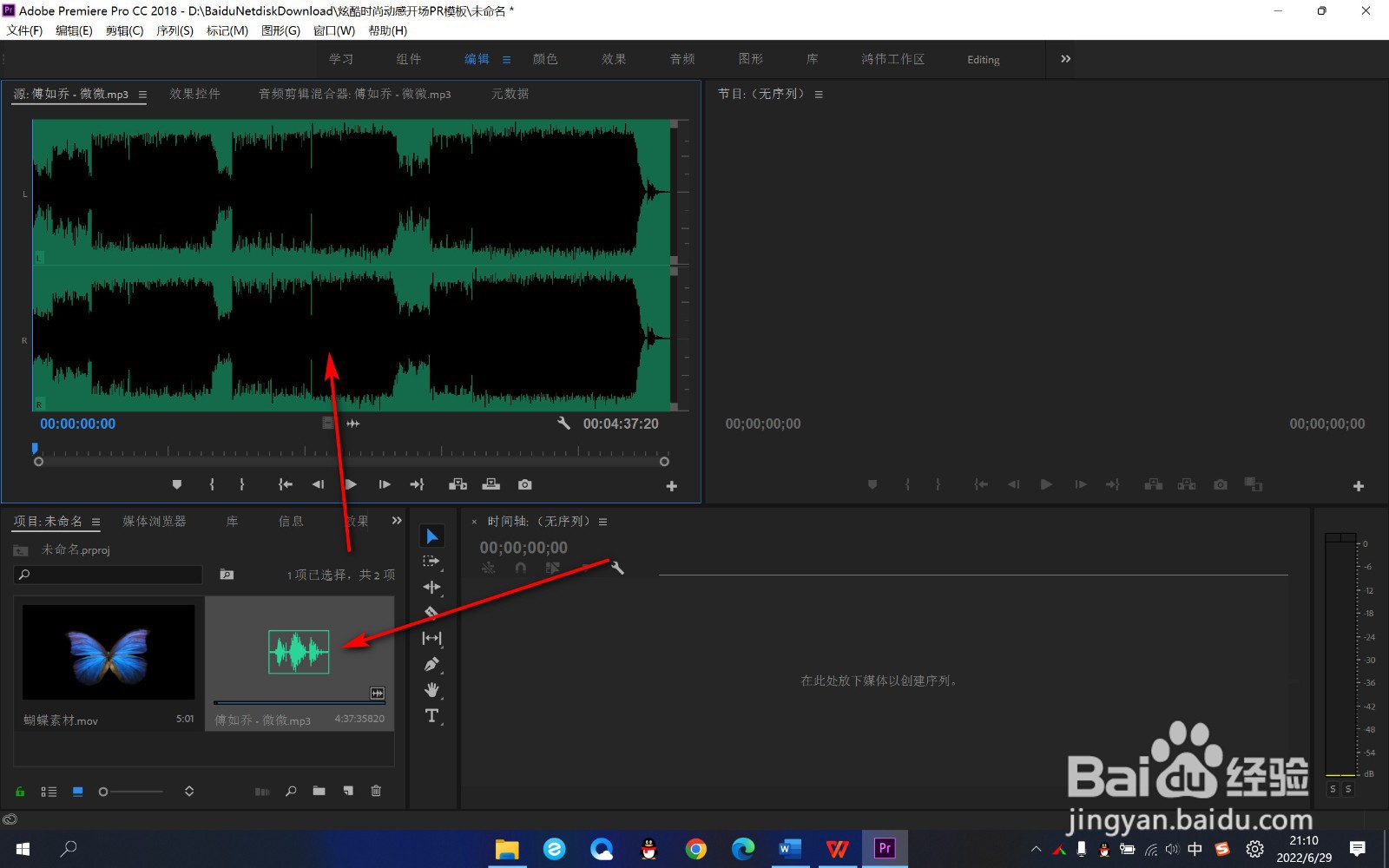Click find-from-query bin icon beside search field

tap(227, 575)
